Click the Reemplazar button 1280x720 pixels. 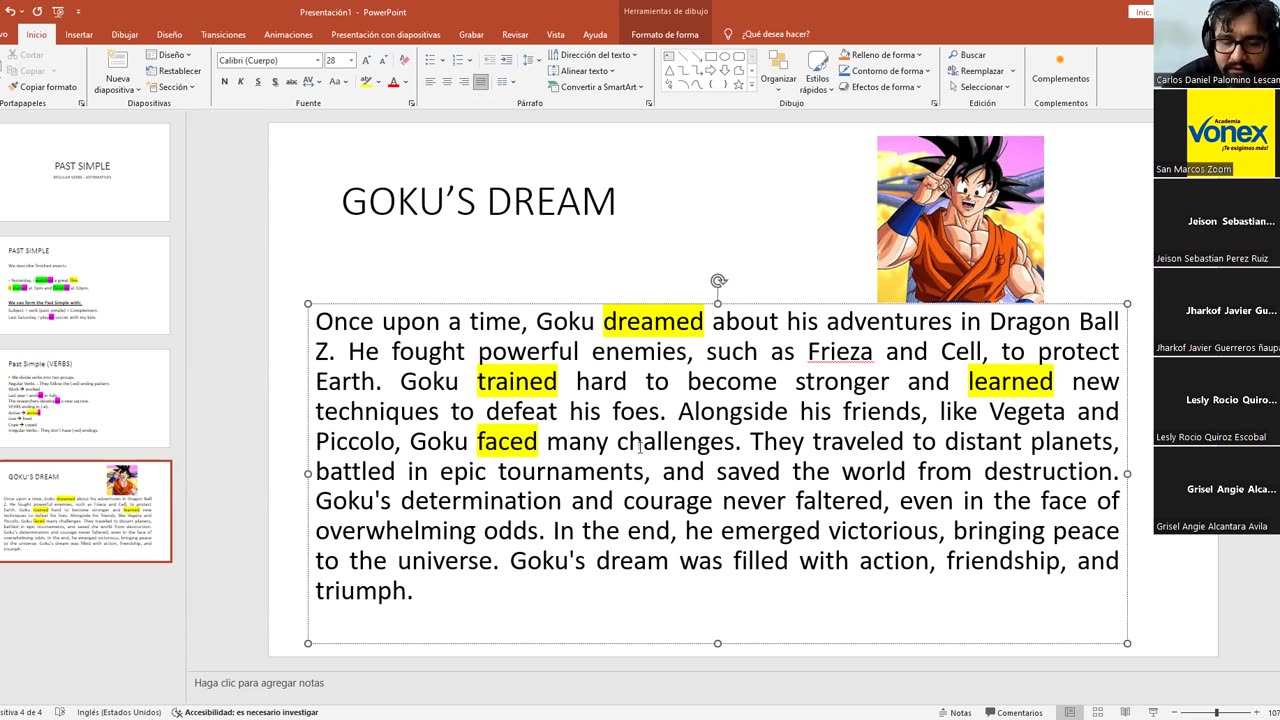click(981, 71)
